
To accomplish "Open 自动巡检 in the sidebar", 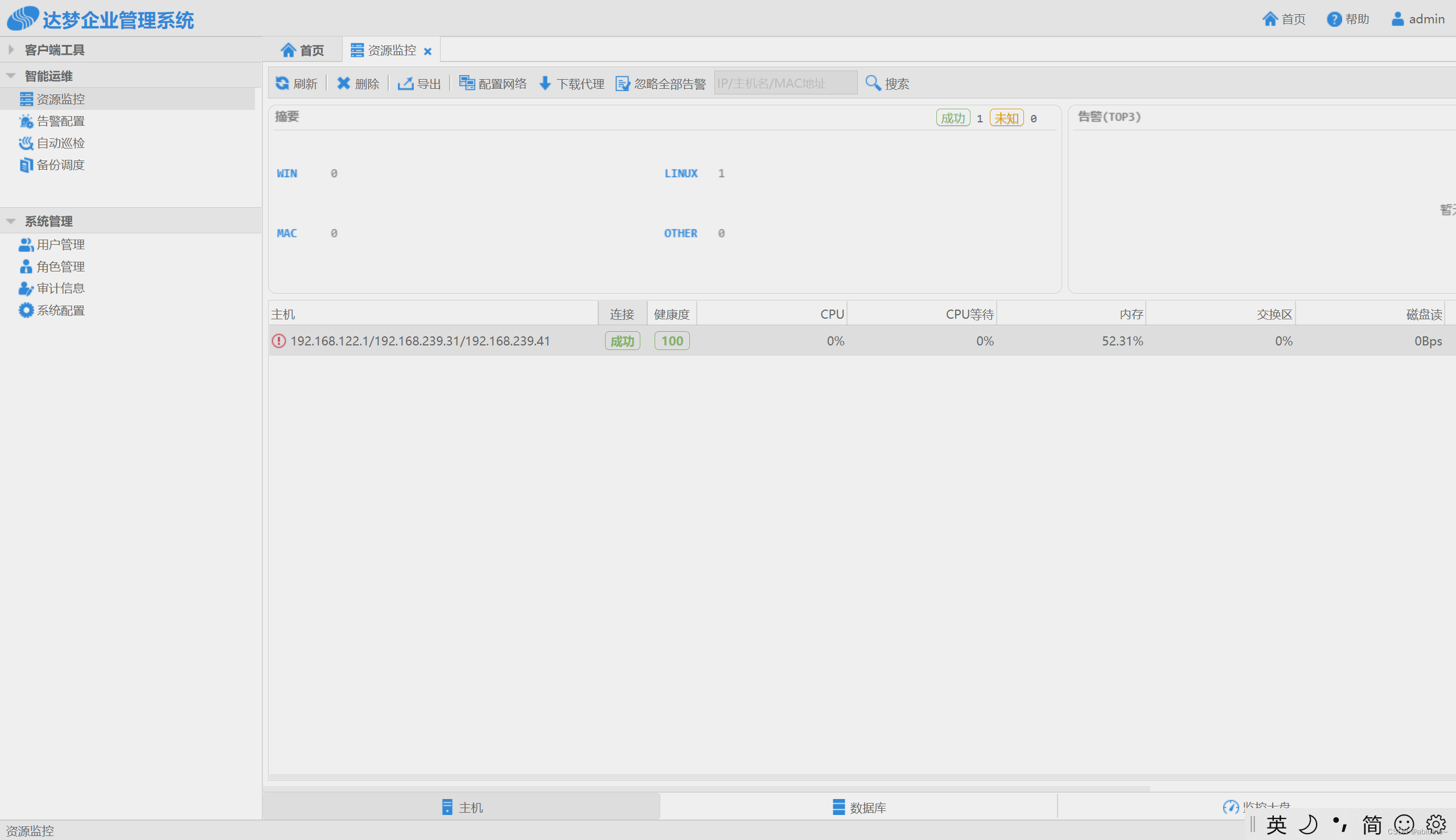I will [52, 143].
